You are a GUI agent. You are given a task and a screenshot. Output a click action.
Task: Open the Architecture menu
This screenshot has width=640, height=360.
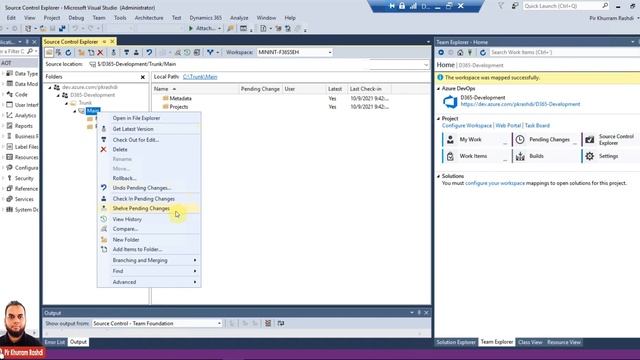click(x=149, y=18)
